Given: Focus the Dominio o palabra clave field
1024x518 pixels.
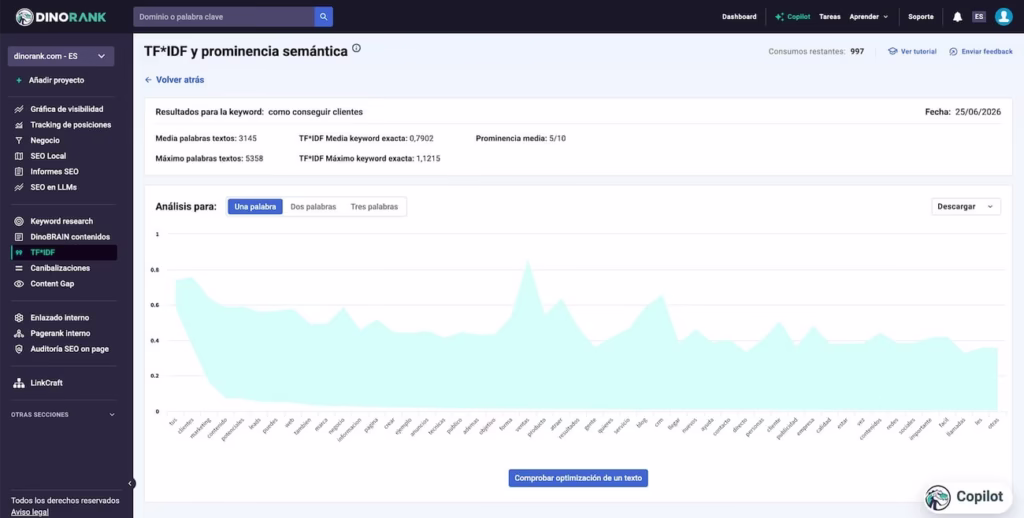Looking at the screenshot, I should point(223,17).
